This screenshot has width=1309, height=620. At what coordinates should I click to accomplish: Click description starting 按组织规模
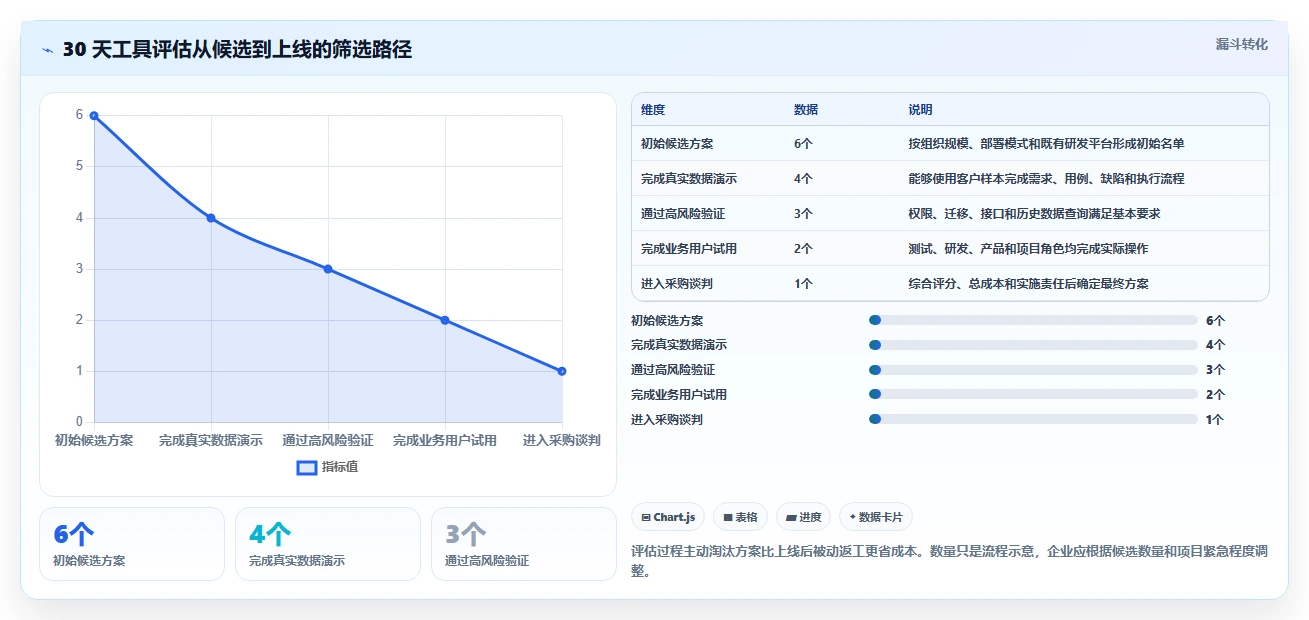tap(1046, 144)
